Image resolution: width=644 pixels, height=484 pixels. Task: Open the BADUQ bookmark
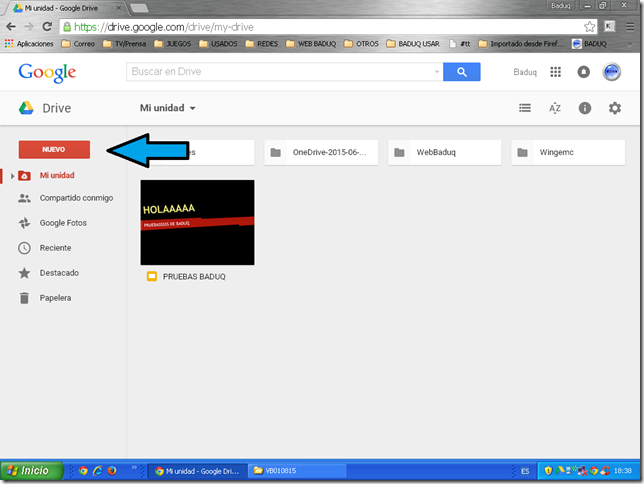(x=590, y=44)
